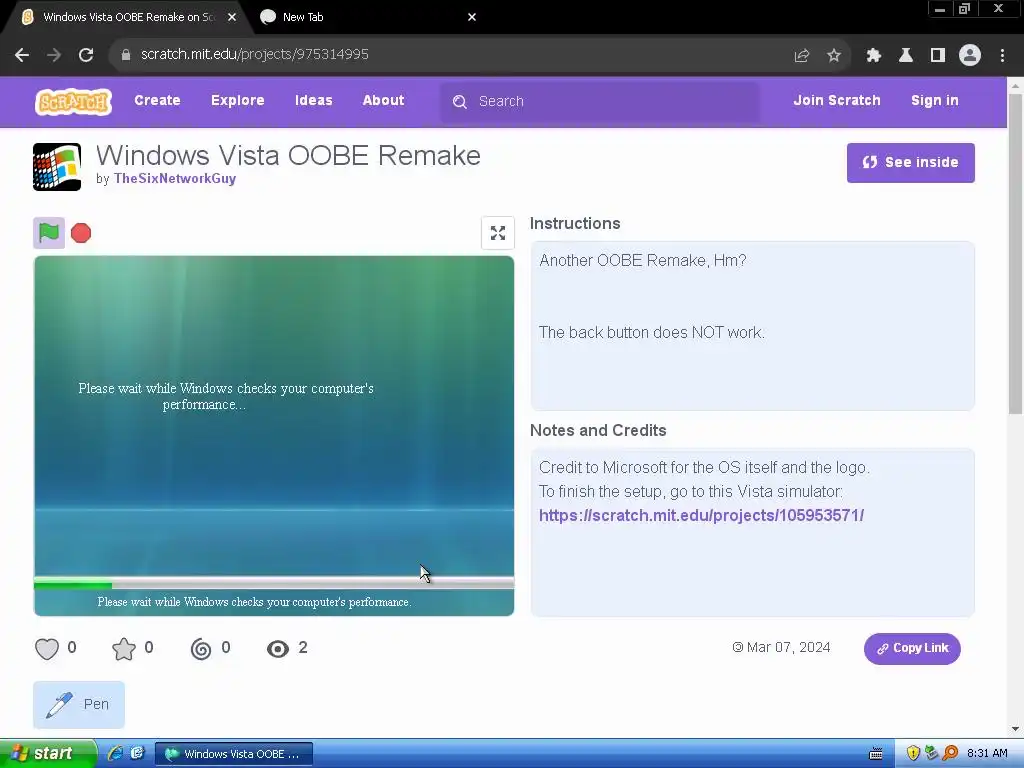Click the green progress bar in the player
Screen dimensions: 1024x768
coord(72,585)
